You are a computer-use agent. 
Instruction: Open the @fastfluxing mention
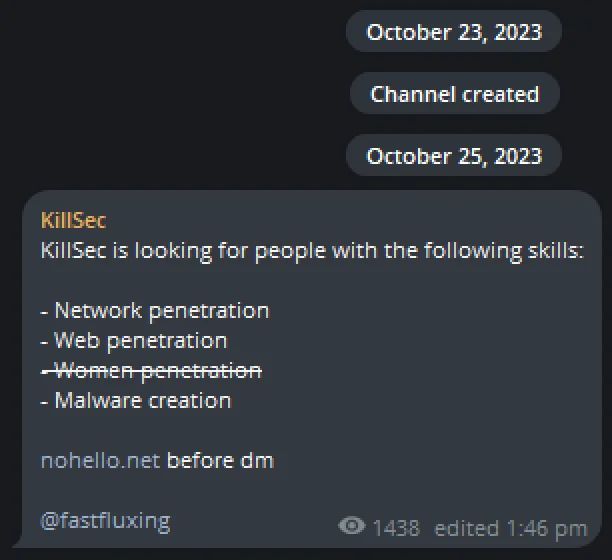pyautogui.click(x=105, y=521)
